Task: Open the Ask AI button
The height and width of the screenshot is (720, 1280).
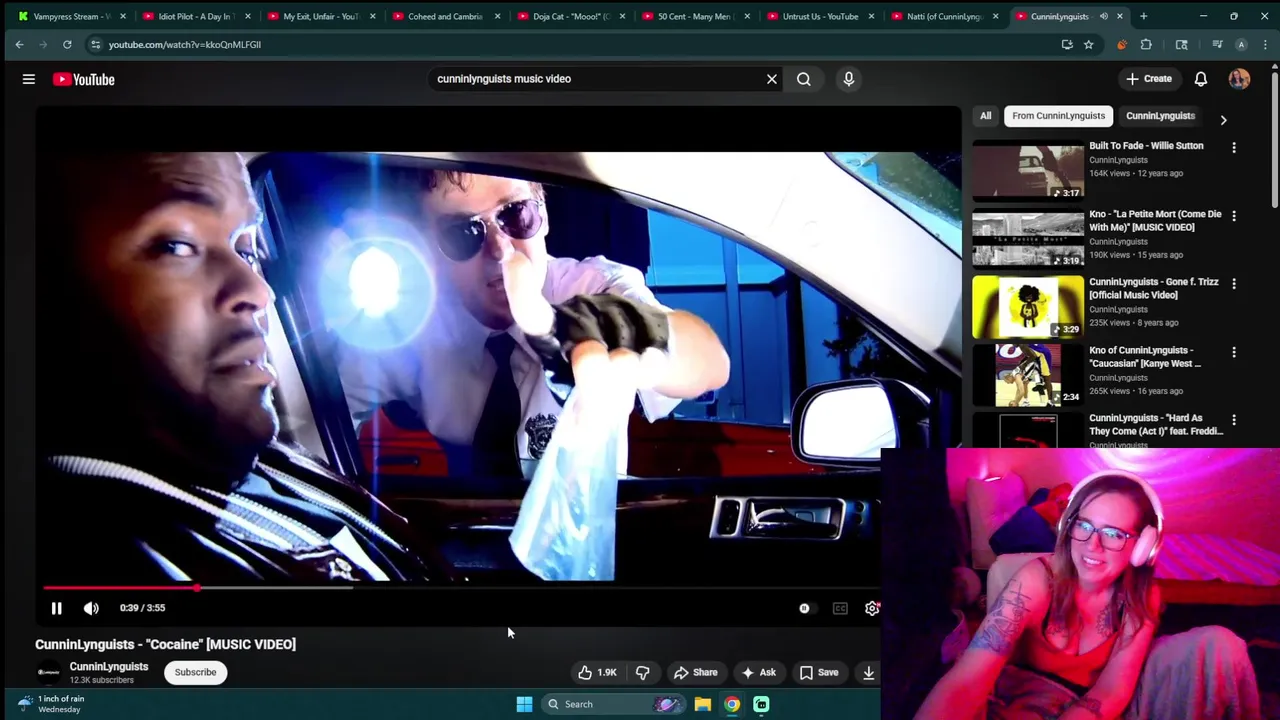Action: click(758, 672)
